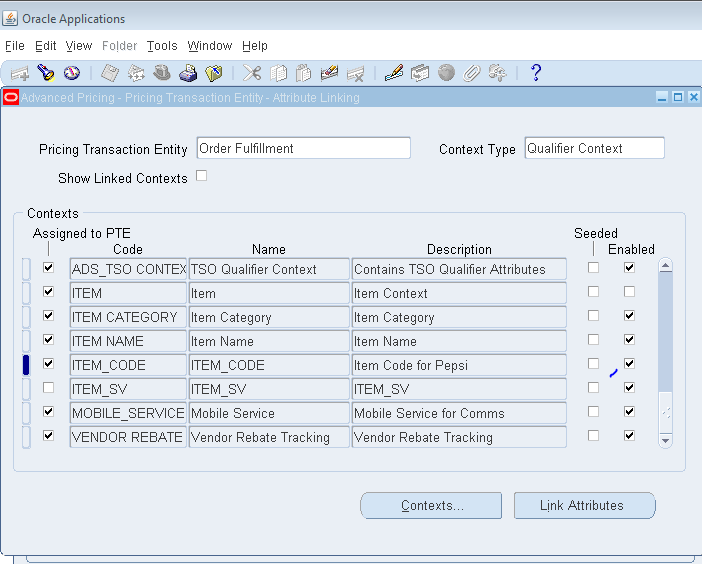Select the VENDOR REBATE code field

pos(128,437)
